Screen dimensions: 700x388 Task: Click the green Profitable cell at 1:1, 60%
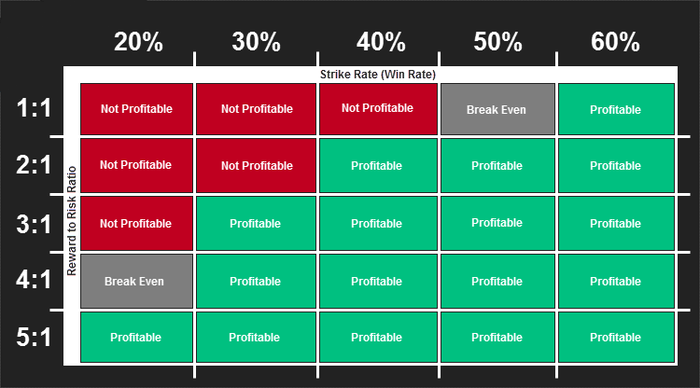pyautogui.click(x=616, y=109)
